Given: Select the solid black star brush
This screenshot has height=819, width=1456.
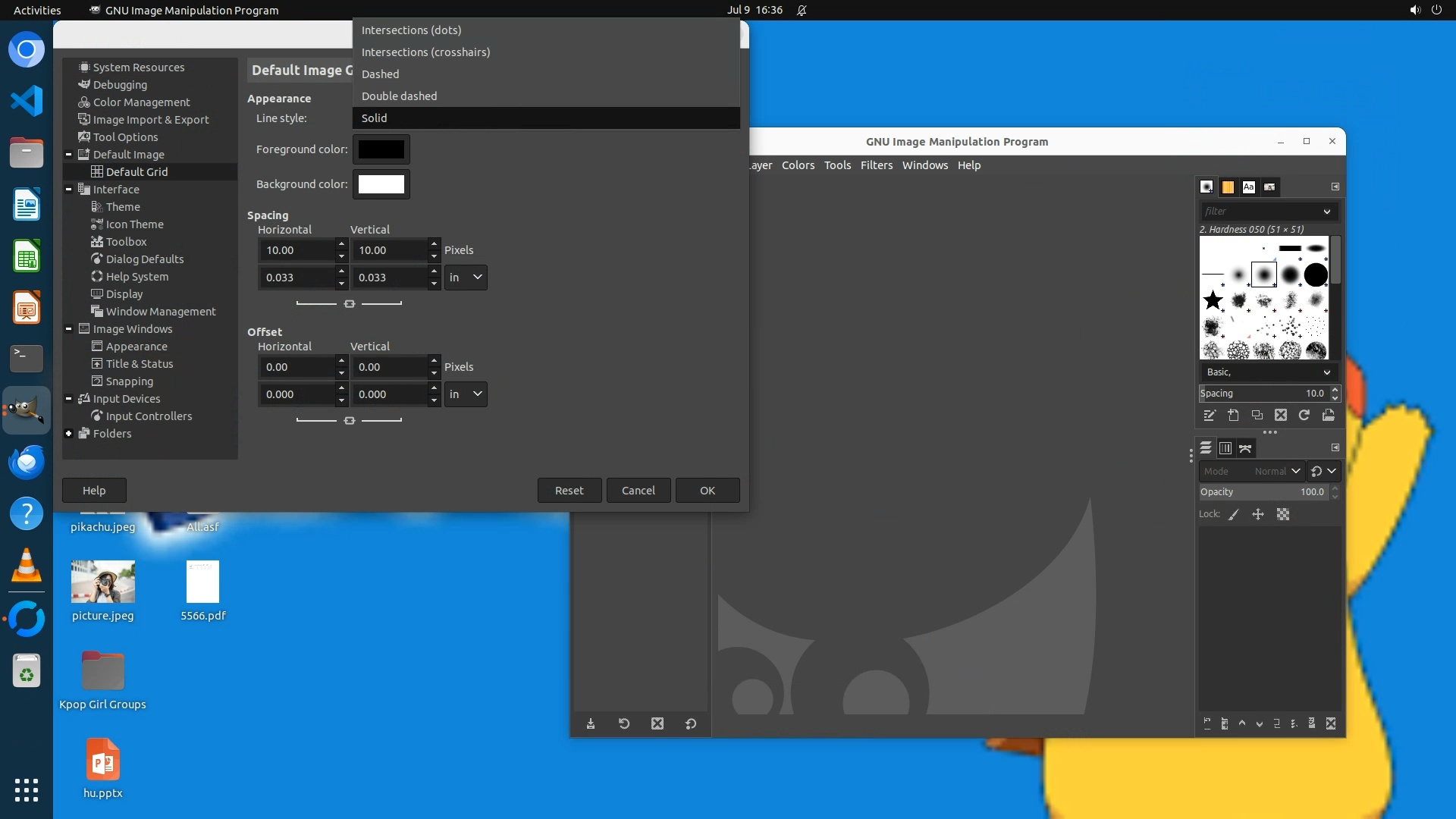Looking at the screenshot, I should [x=1213, y=300].
